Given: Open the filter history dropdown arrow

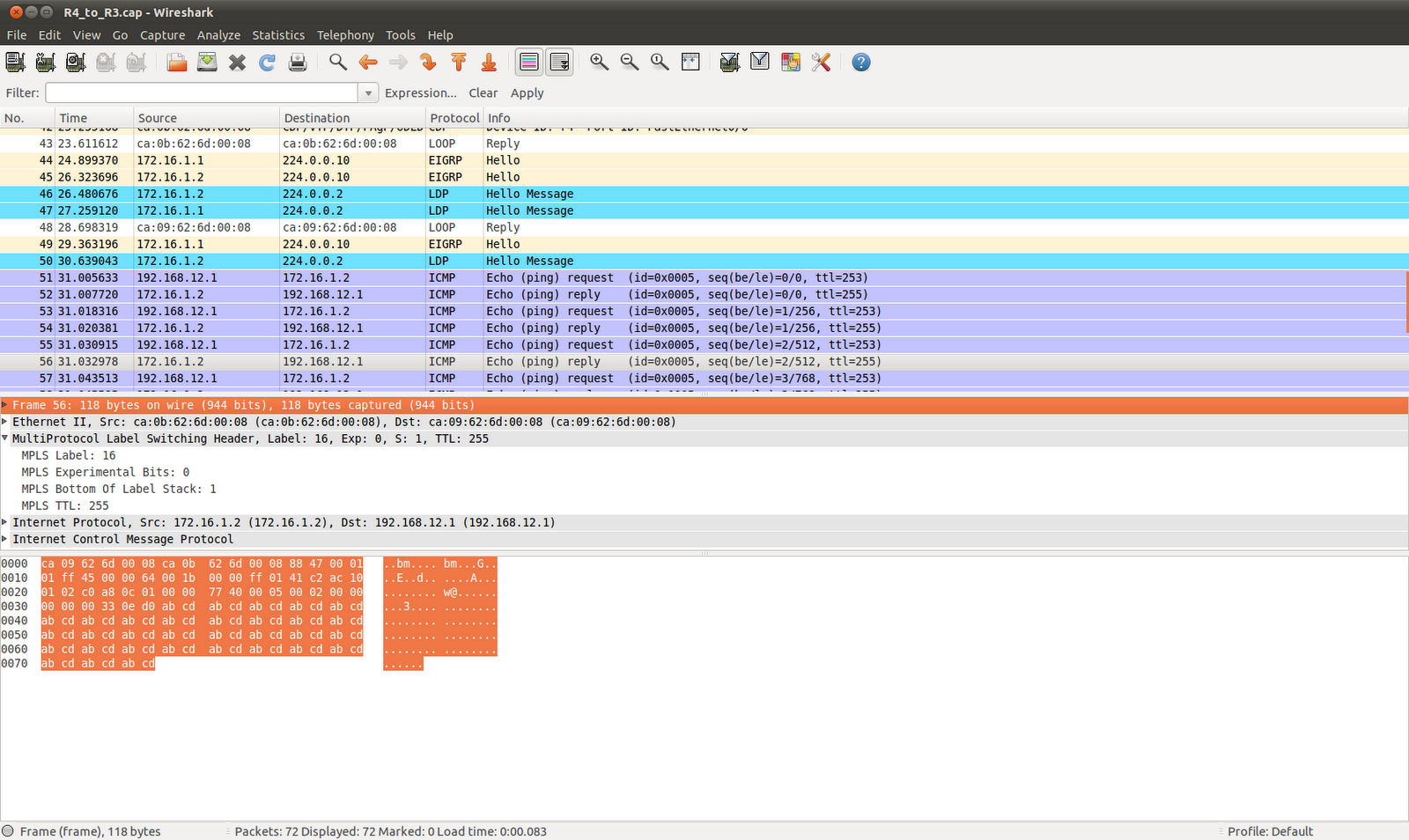Looking at the screenshot, I should click(x=368, y=92).
